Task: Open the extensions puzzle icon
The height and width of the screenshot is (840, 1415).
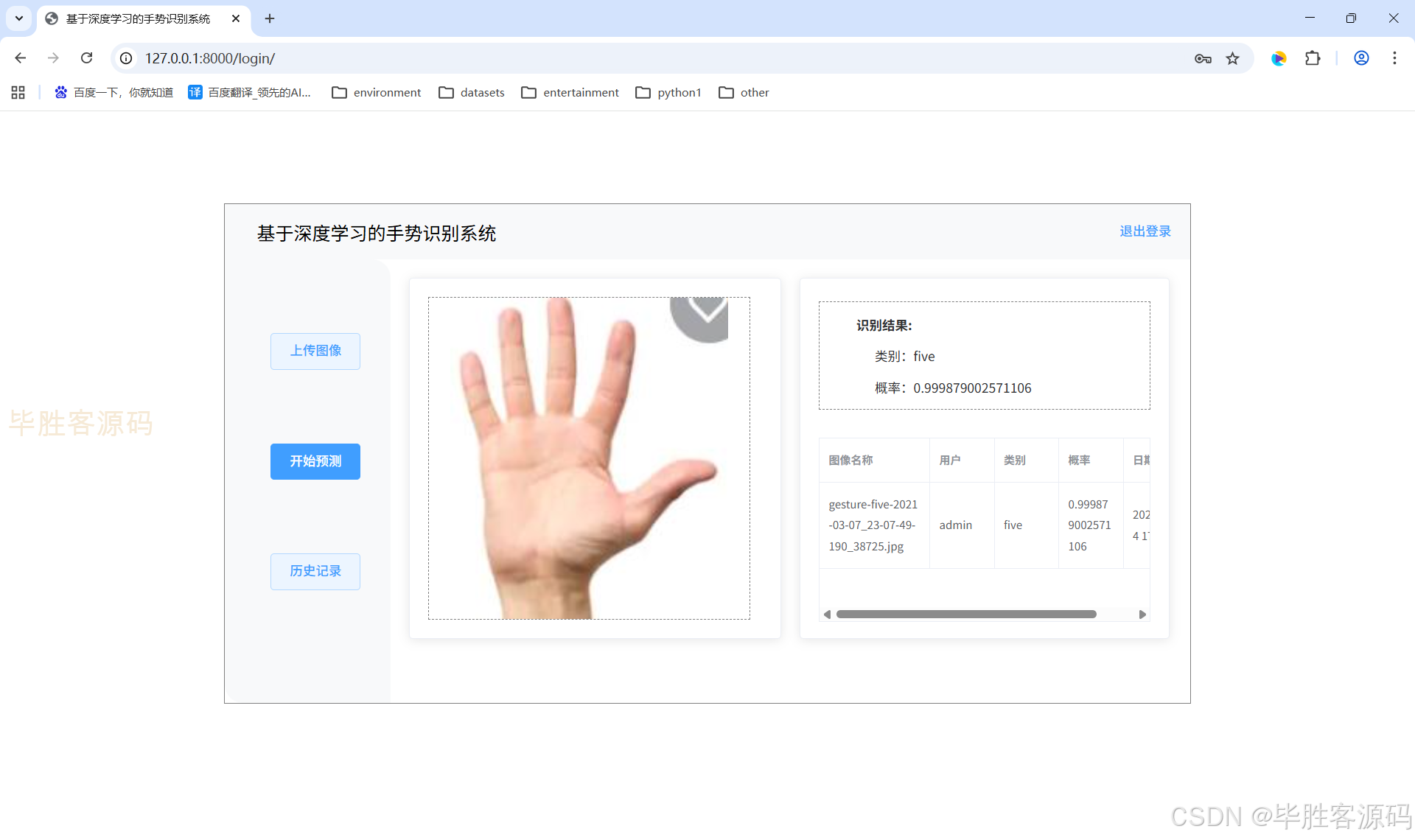Action: tap(1313, 58)
